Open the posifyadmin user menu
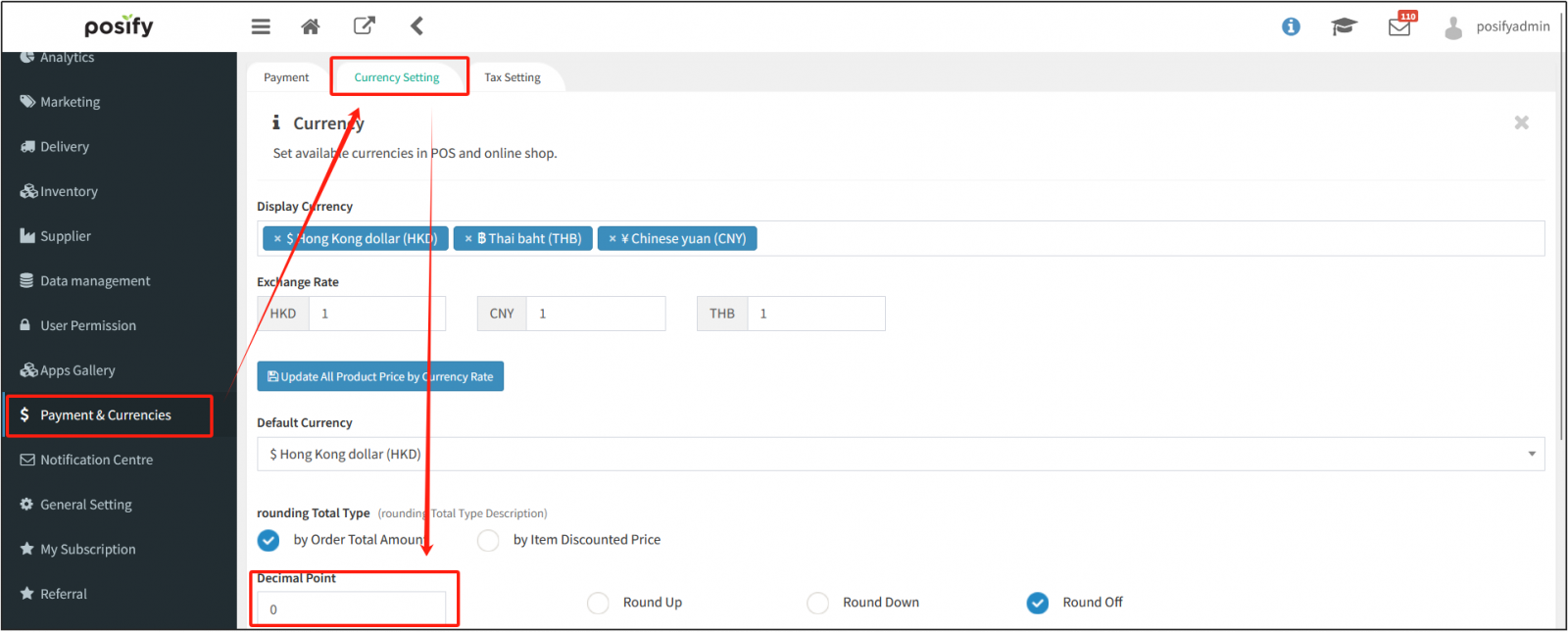Viewport: 1568px width, 632px height. pos(1497,26)
